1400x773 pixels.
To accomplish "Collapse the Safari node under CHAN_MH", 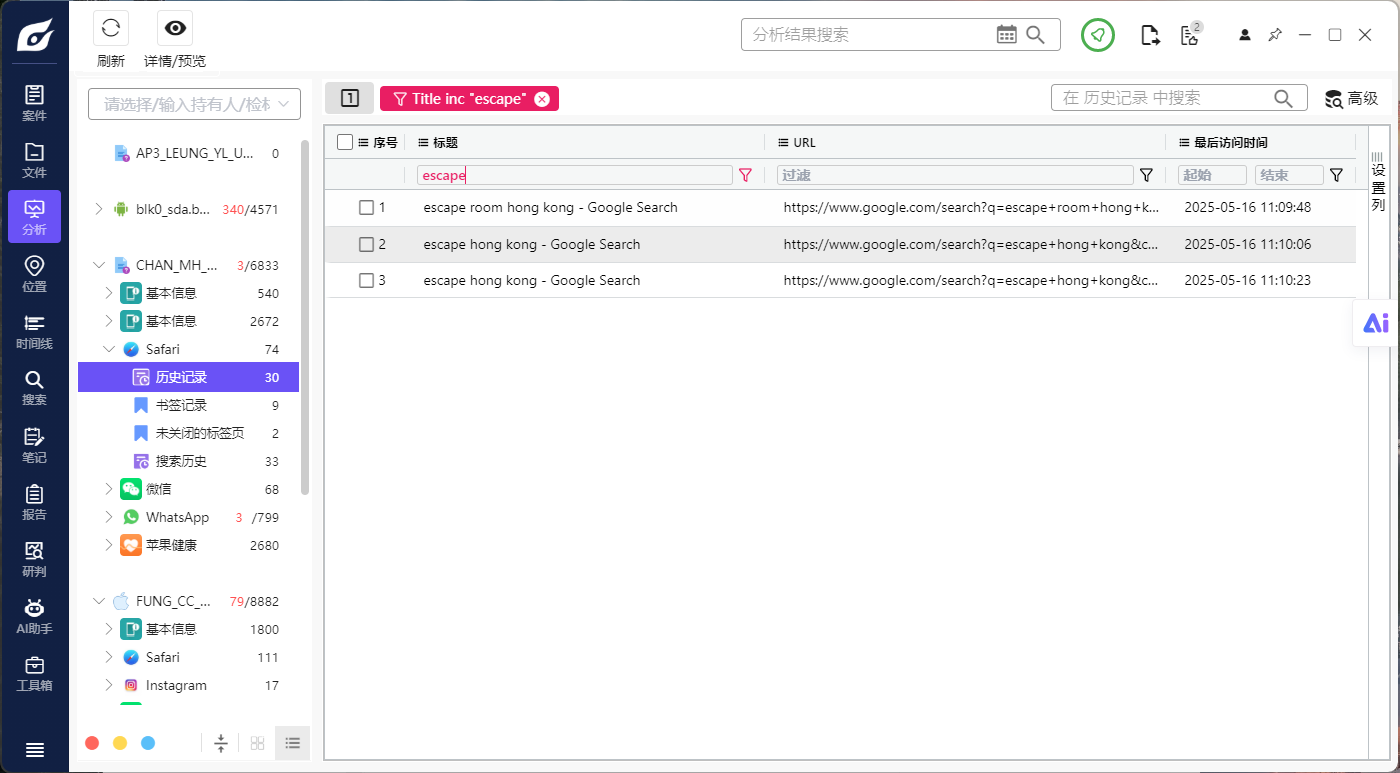I will [x=108, y=349].
